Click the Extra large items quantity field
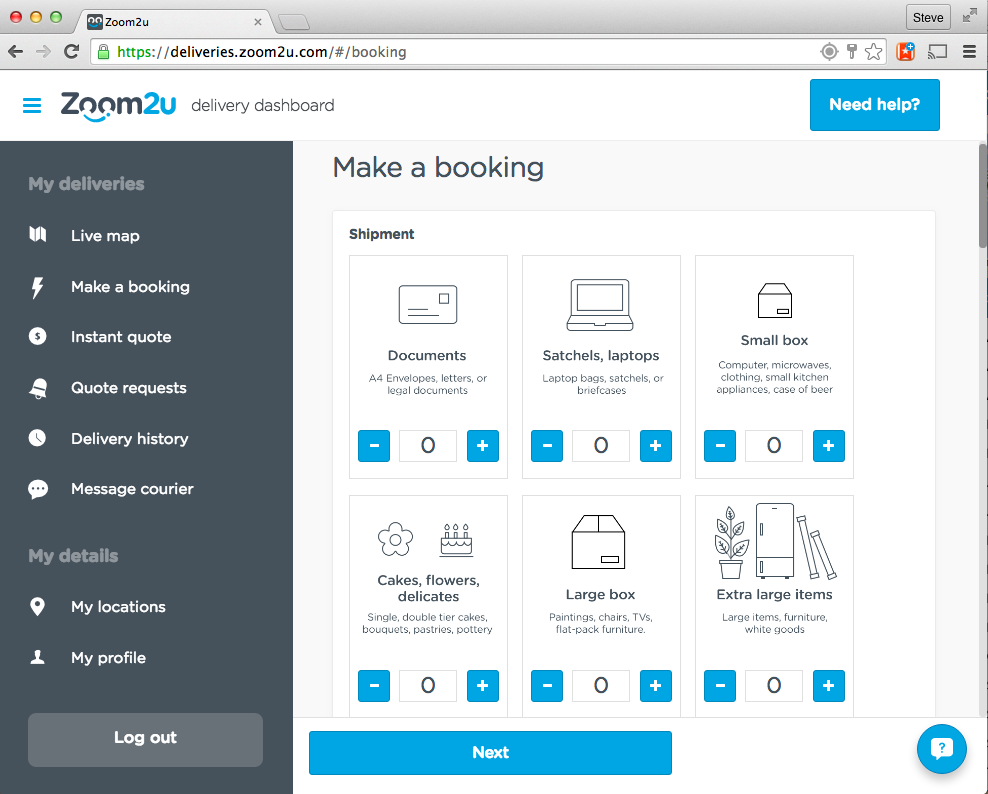 pyautogui.click(x=774, y=686)
